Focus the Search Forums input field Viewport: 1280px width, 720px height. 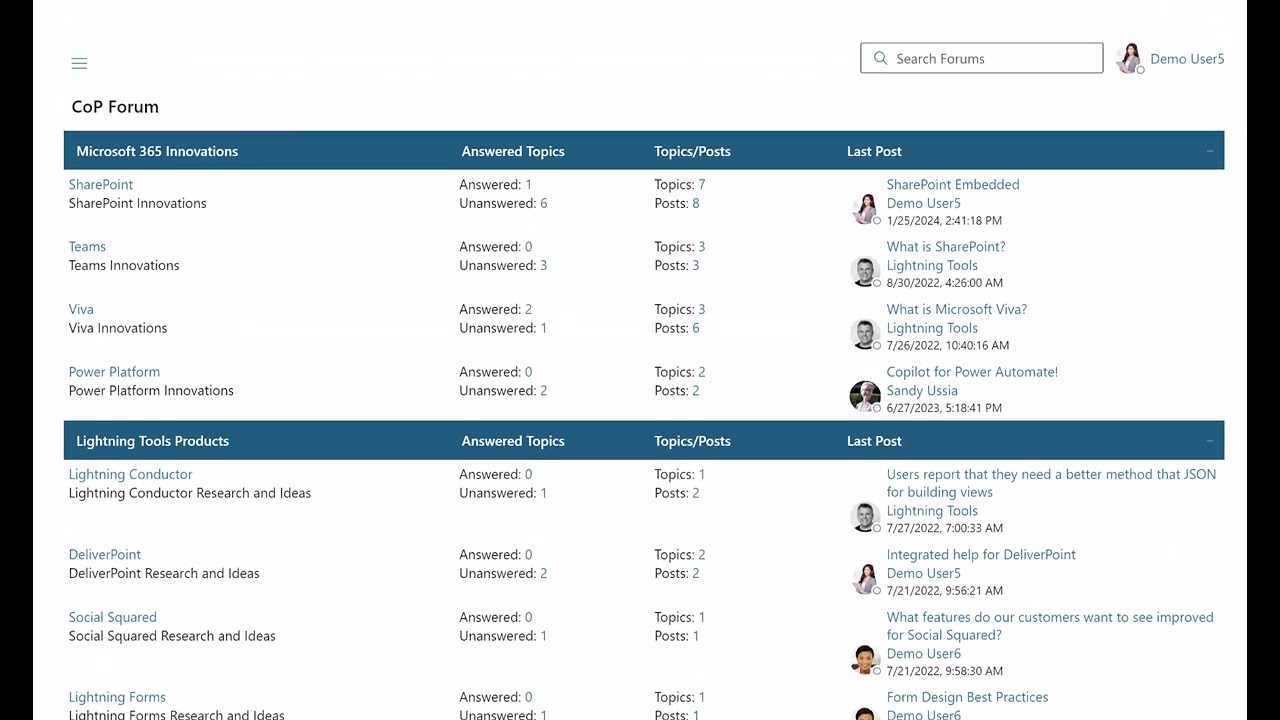[x=981, y=58]
